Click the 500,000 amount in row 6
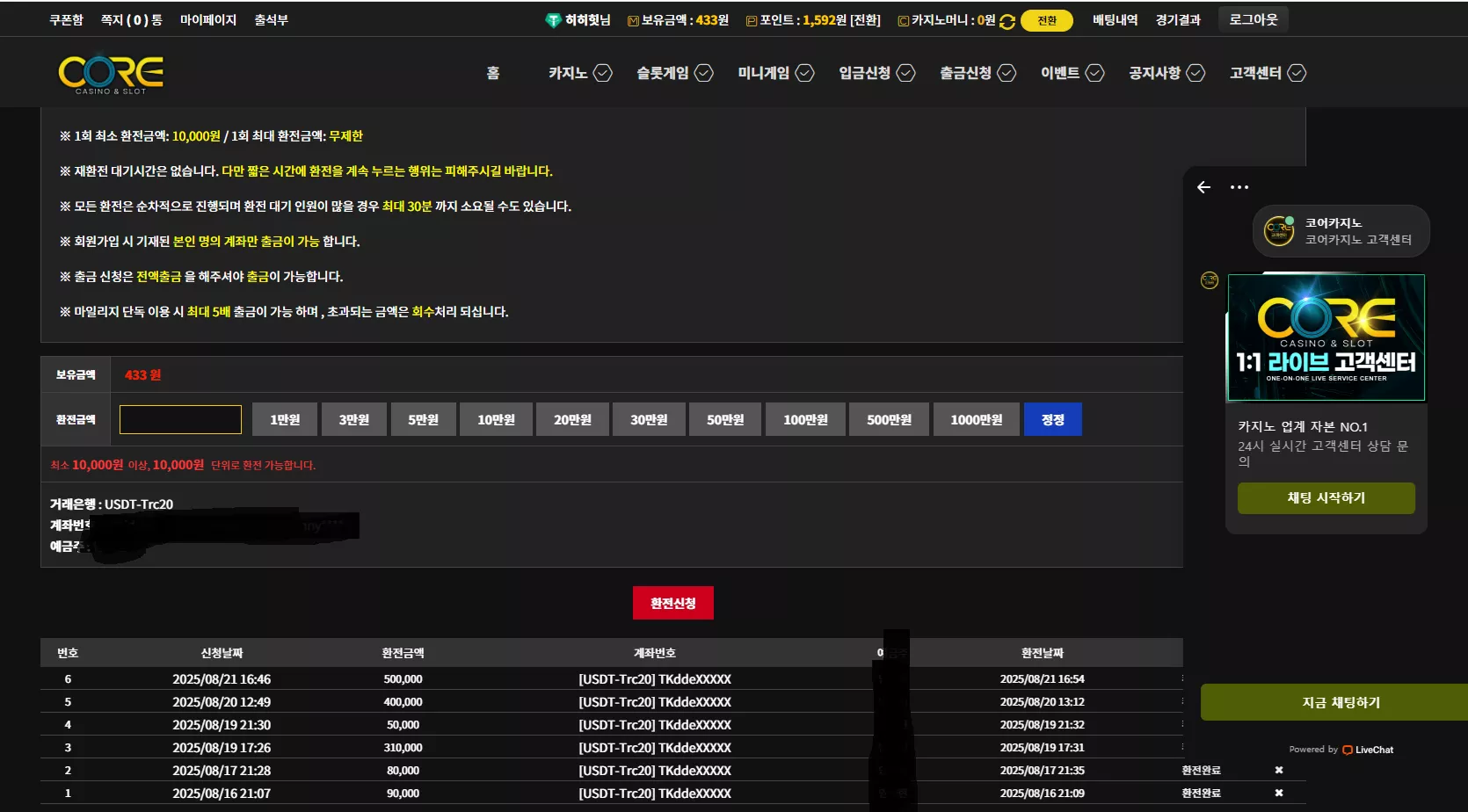 (x=403, y=679)
